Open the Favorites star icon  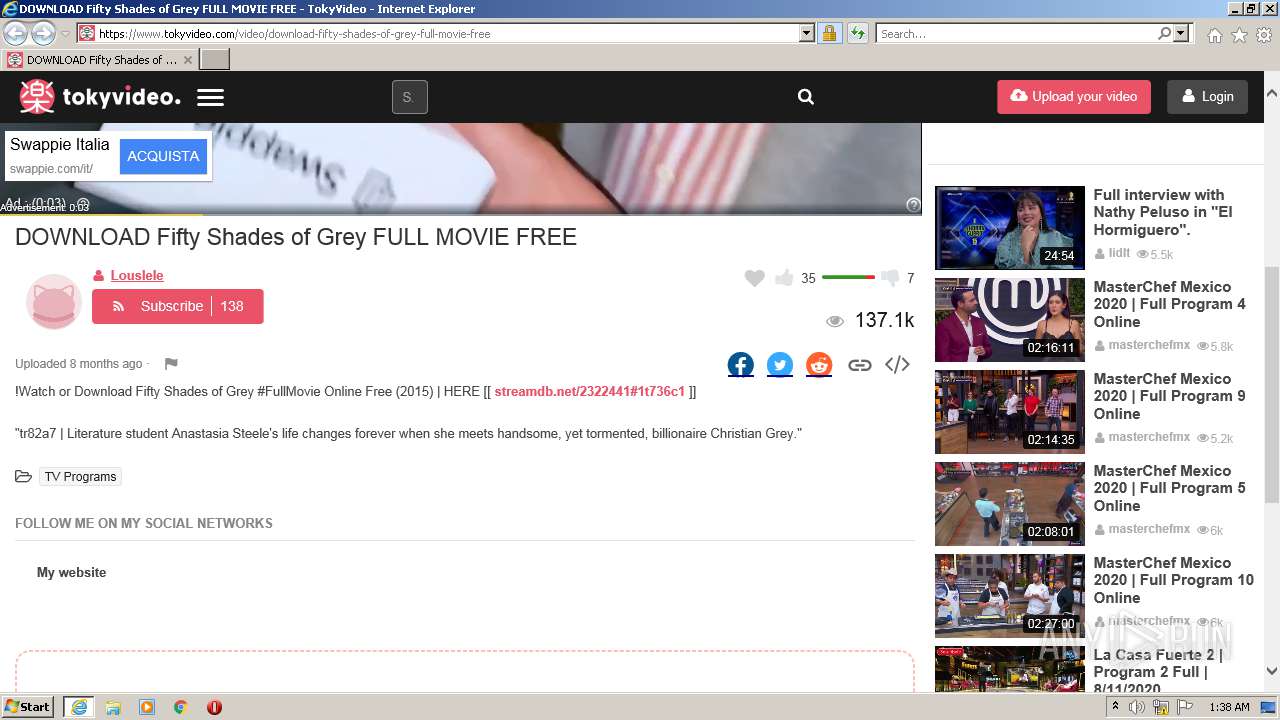(x=1239, y=35)
